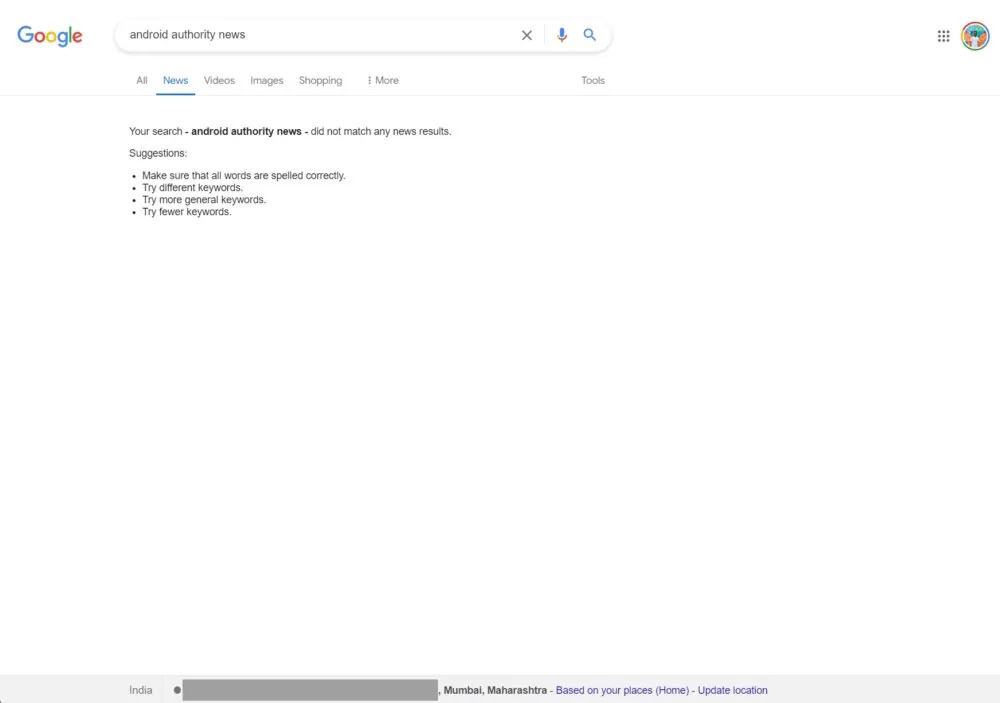Switch to the Videos tab
This screenshot has width=1000, height=703.
(x=219, y=80)
